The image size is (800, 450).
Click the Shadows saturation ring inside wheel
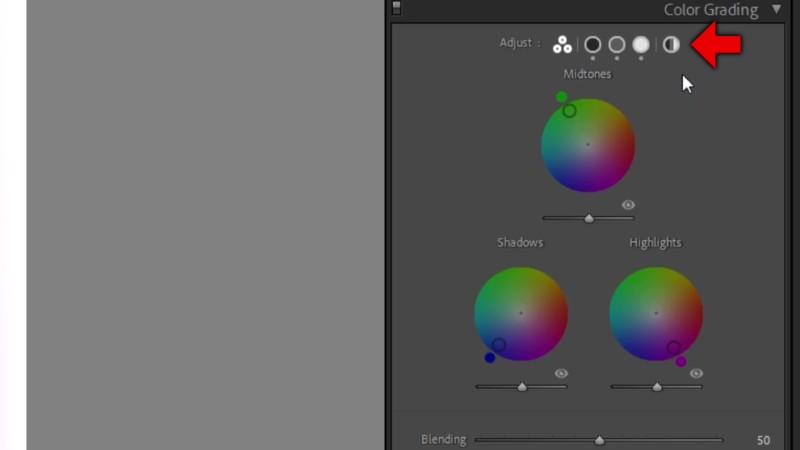[x=499, y=344]
